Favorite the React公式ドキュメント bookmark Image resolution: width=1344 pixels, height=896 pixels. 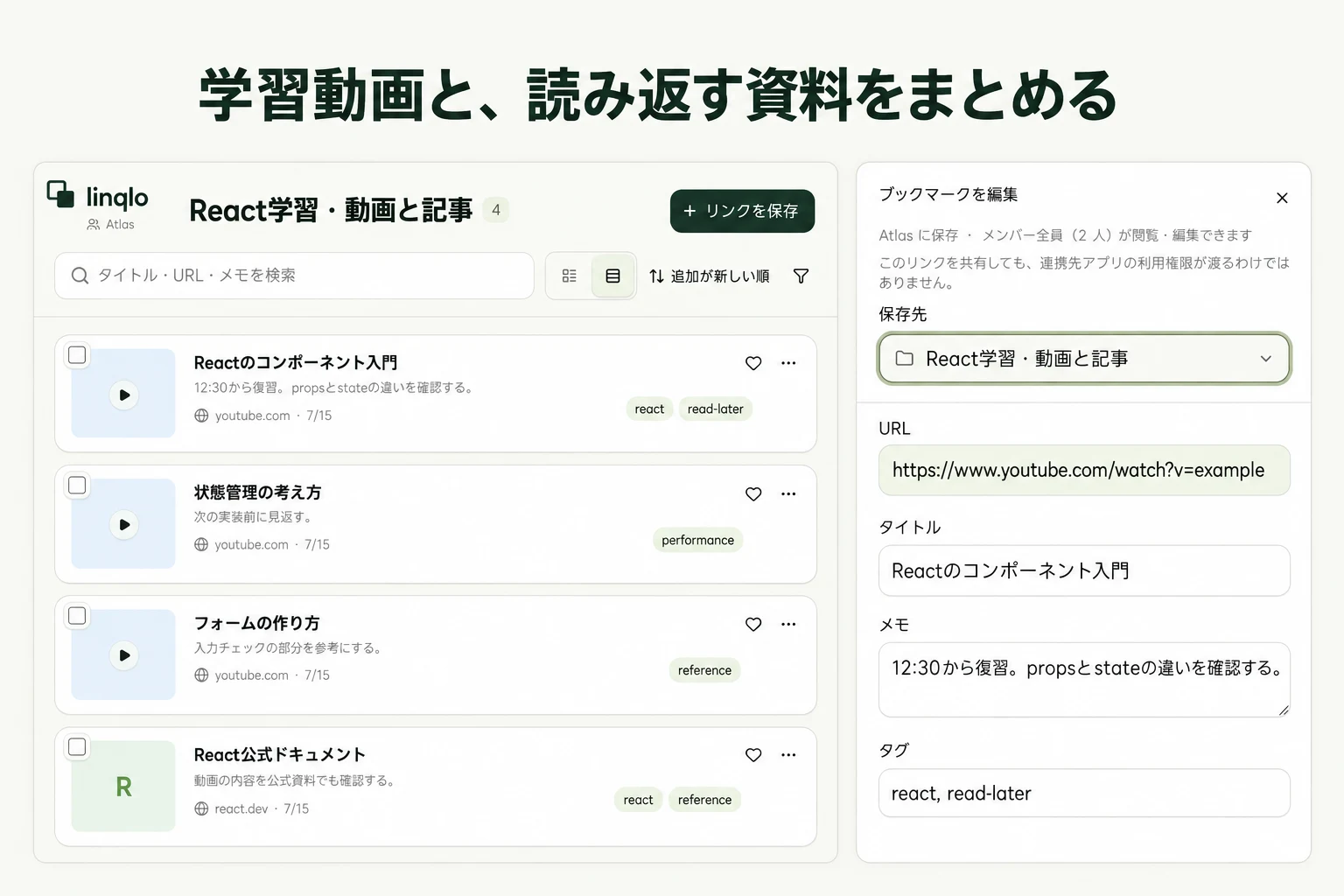click(753, 755)
